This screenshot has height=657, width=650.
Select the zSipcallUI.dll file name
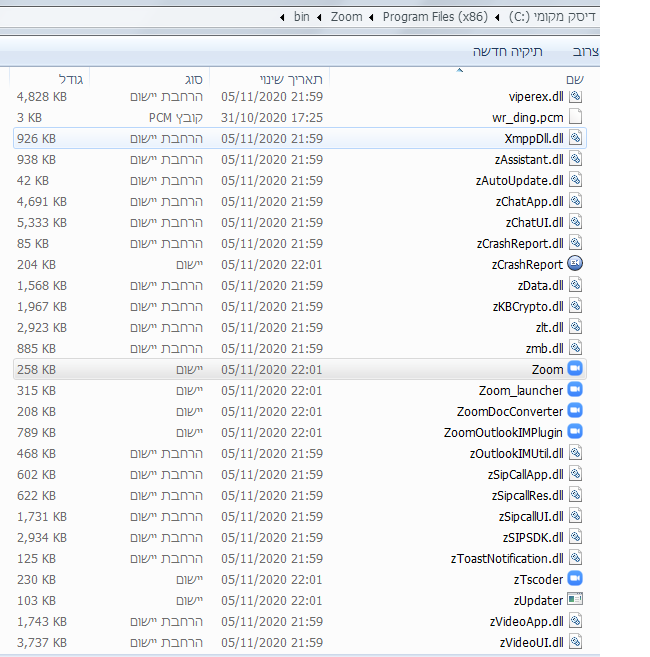pos(531,517)
